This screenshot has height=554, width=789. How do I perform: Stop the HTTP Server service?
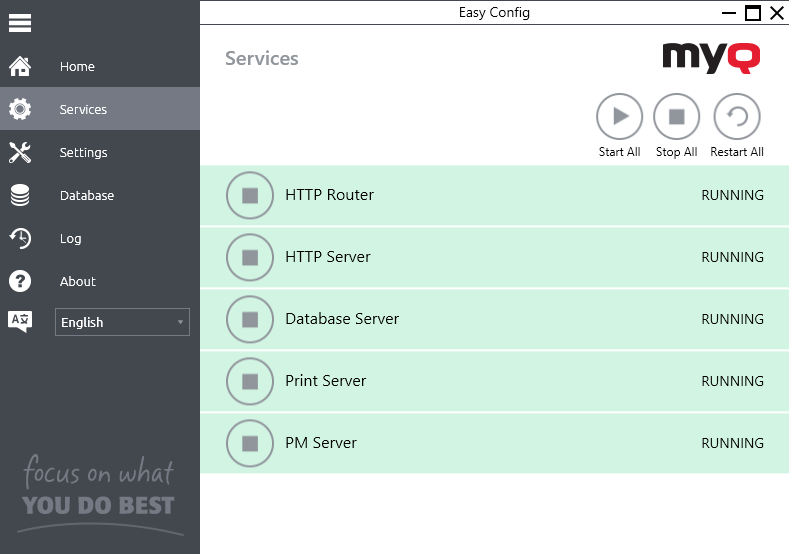tap(250, 258)
